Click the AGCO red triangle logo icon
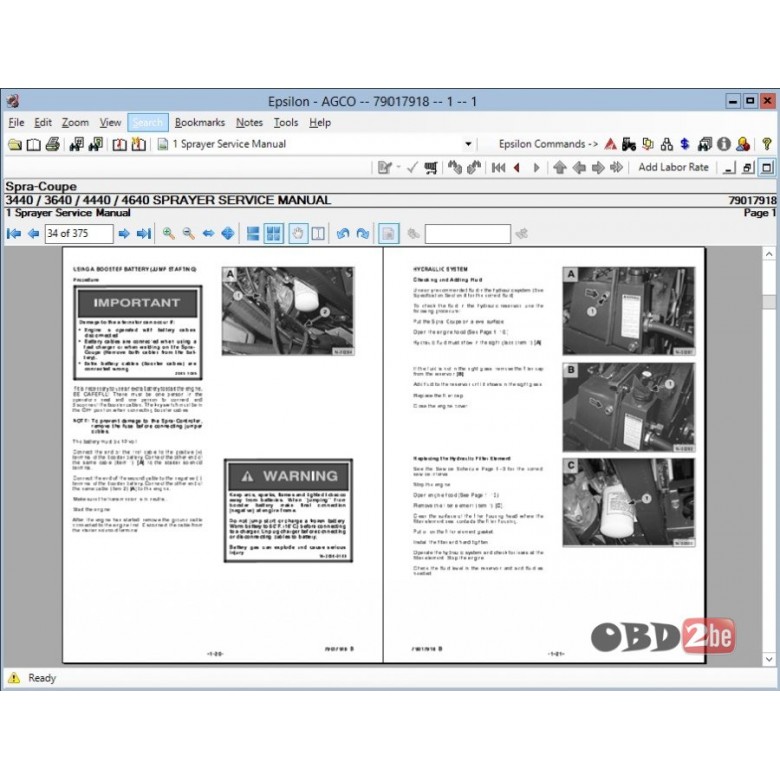The width and height of the screenshot is (780, 780). pyautogui.click(x=611, y=144)
